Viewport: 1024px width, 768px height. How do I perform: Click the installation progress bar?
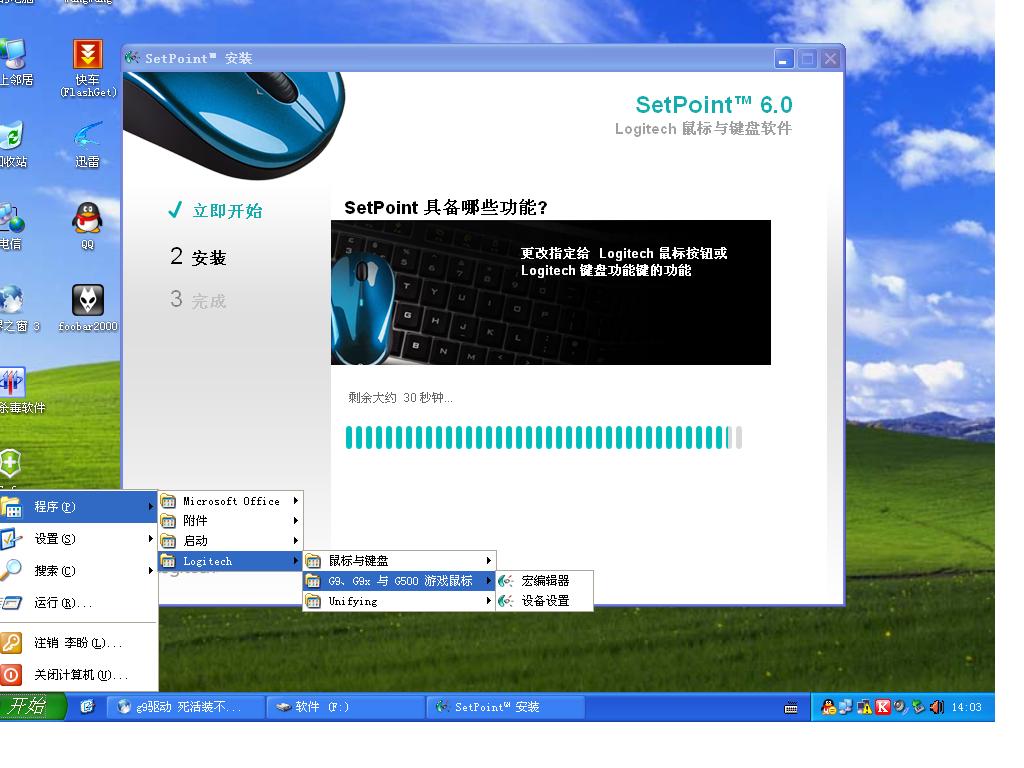pos(544,438)
